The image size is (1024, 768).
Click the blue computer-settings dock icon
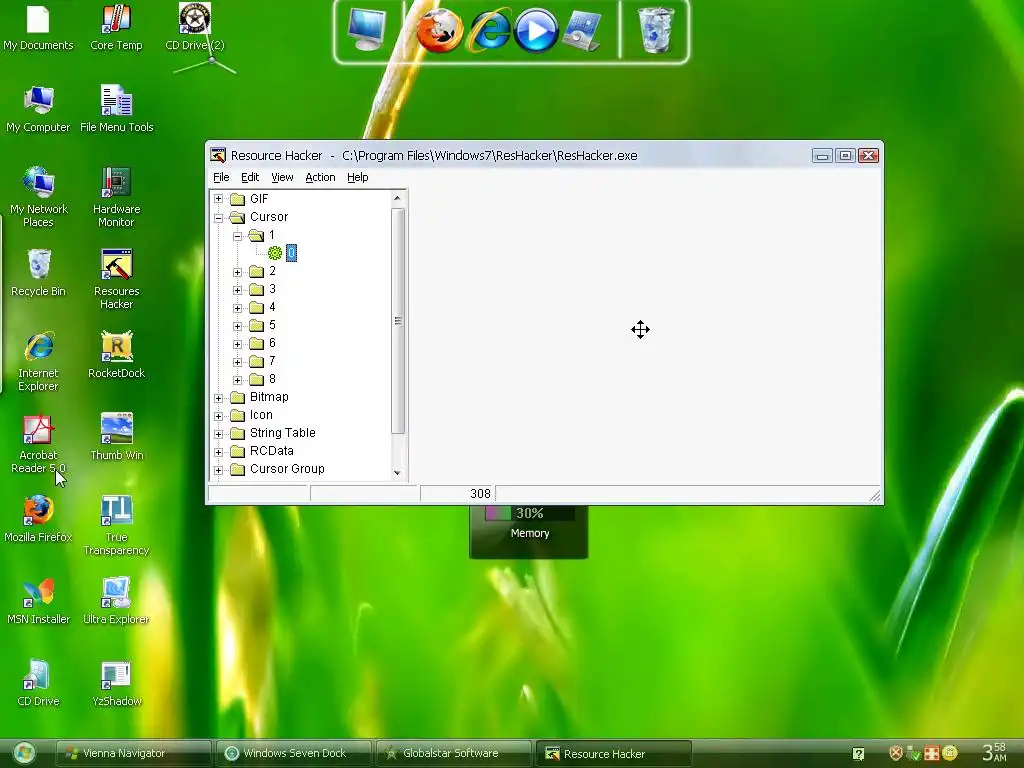[583, 31]
